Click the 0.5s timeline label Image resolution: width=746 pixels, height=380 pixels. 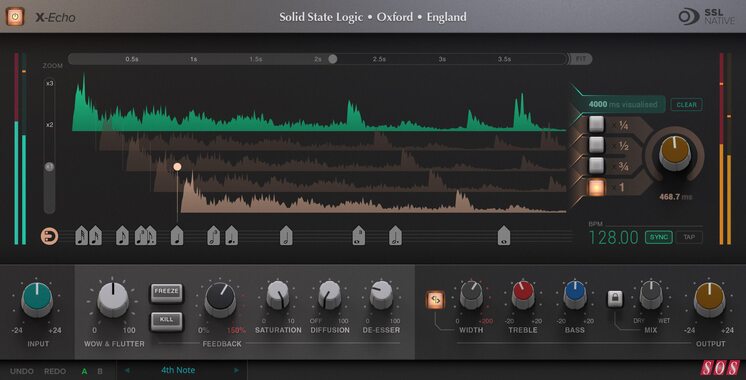(x=132, y=59)
